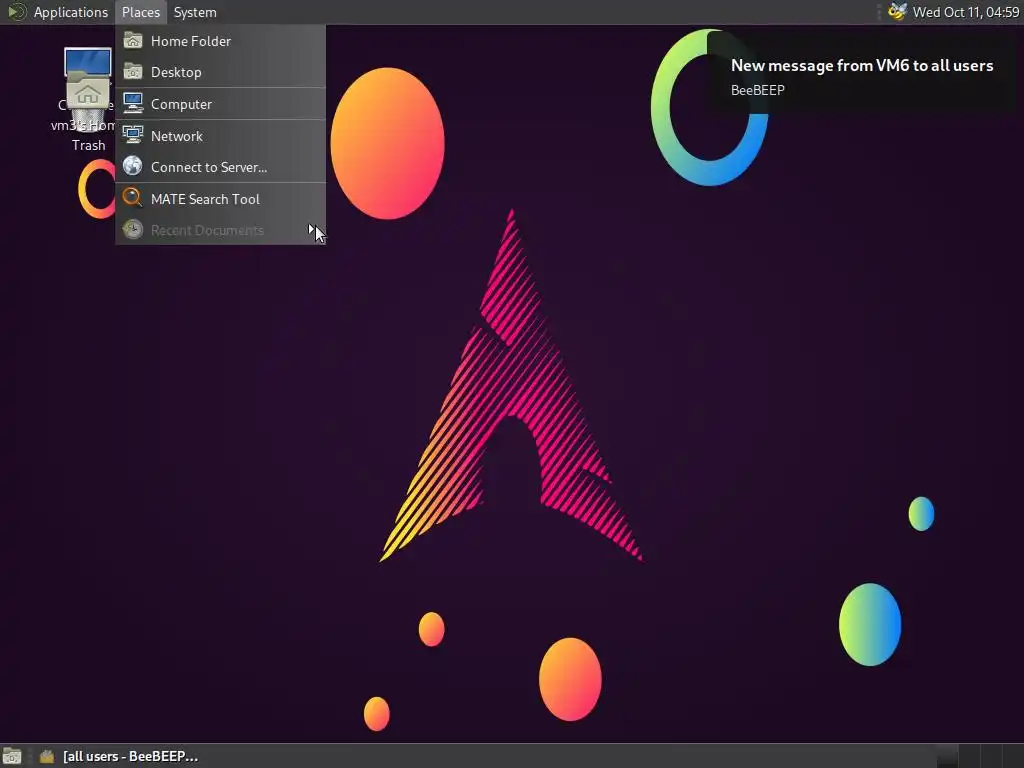Click the MATE logo panel icon

coord(16,12)
